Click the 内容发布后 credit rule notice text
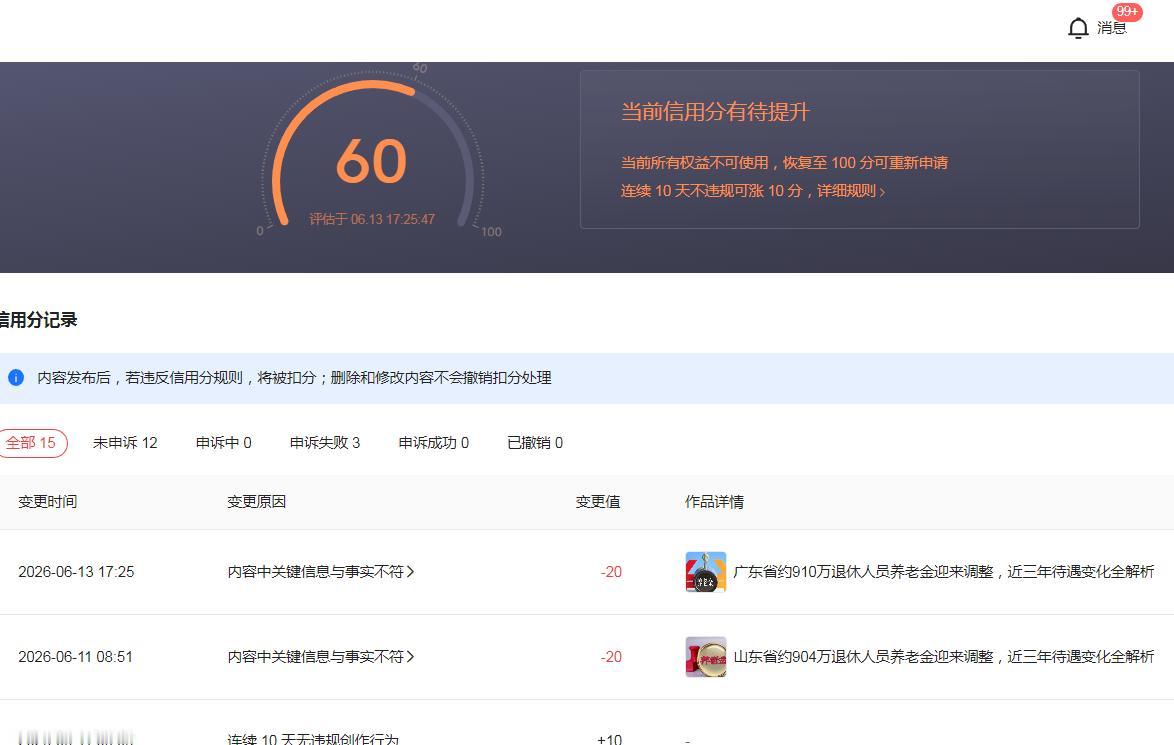Screen dimensions: 1174x745 pos(294,377)
